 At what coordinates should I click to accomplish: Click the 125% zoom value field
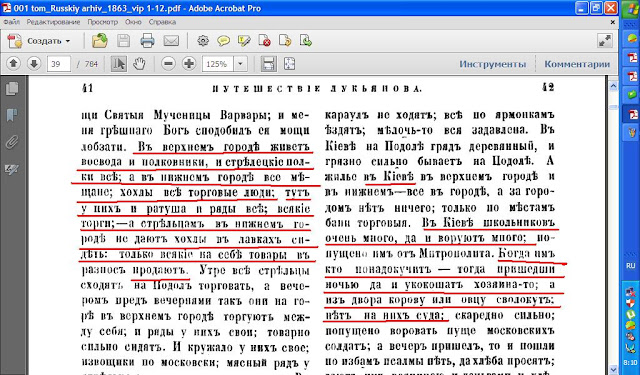[x=218, y=64]
